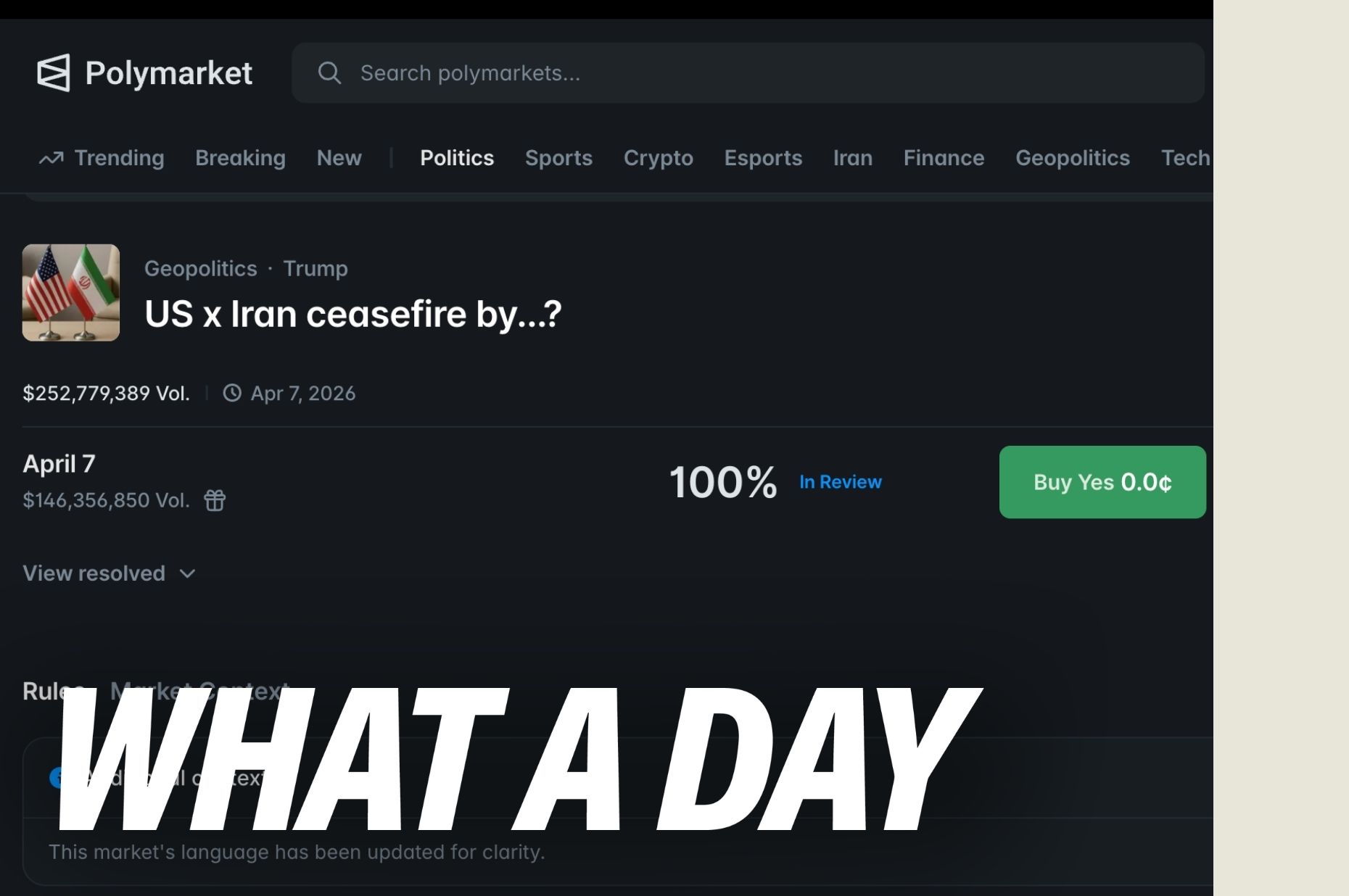Image resolution: width=1349 pixels, height=896 pixels.
Task: Click the search magnifier icon
Action: [x=329, y=73]
